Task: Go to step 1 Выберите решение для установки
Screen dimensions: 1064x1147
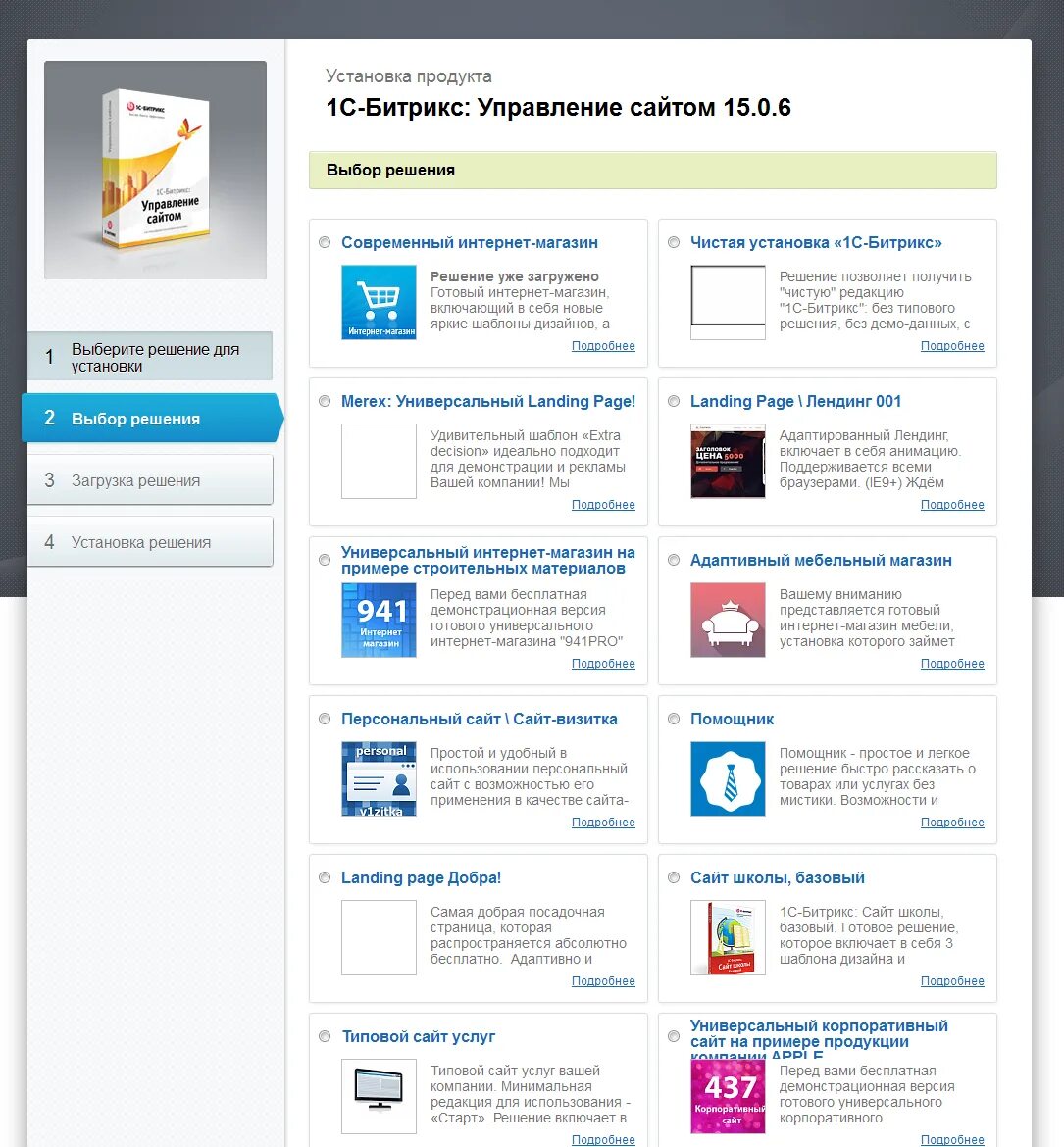Action: (150, 356)
